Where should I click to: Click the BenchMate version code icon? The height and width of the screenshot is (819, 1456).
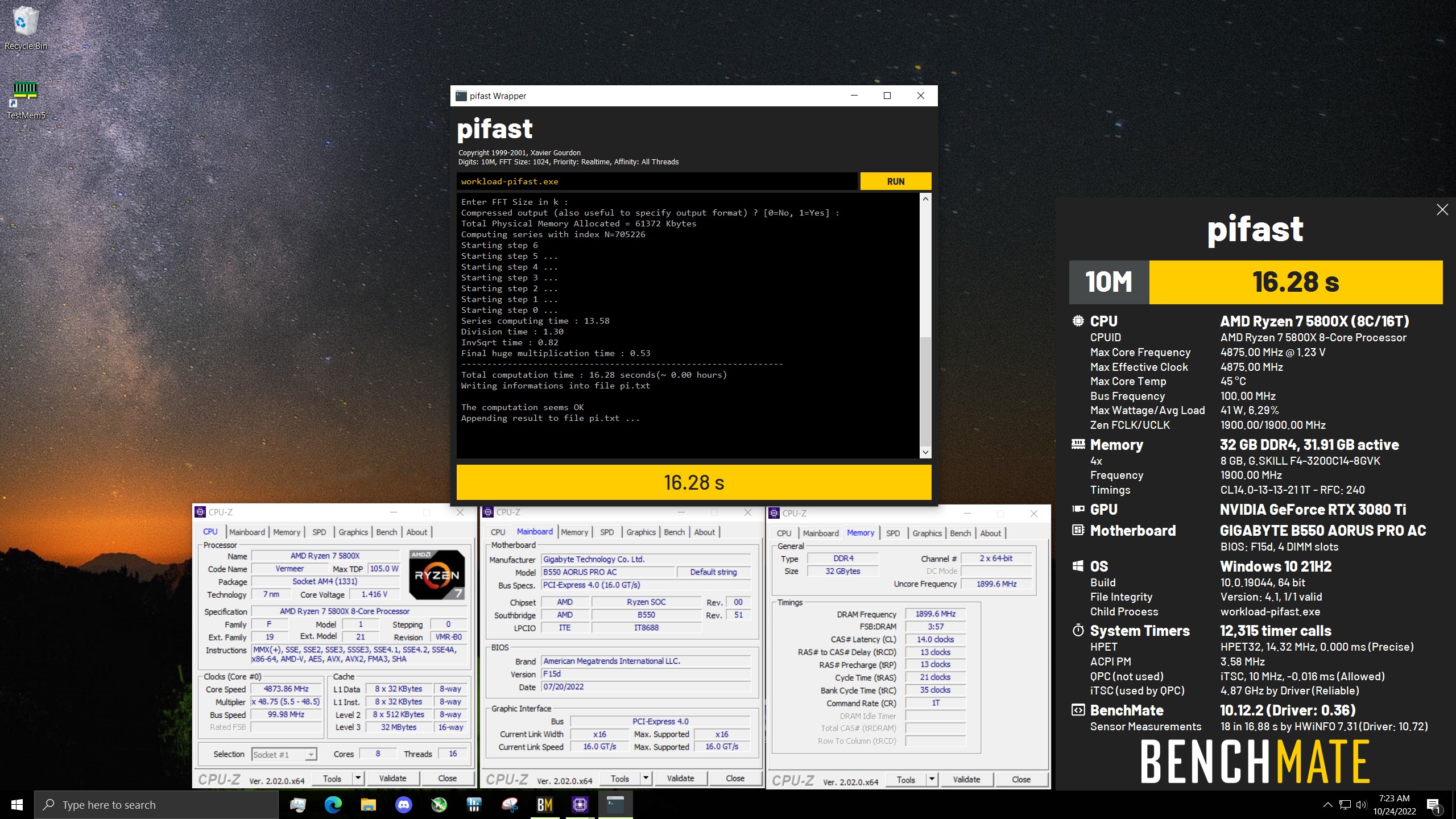[x=1078, y=710]
